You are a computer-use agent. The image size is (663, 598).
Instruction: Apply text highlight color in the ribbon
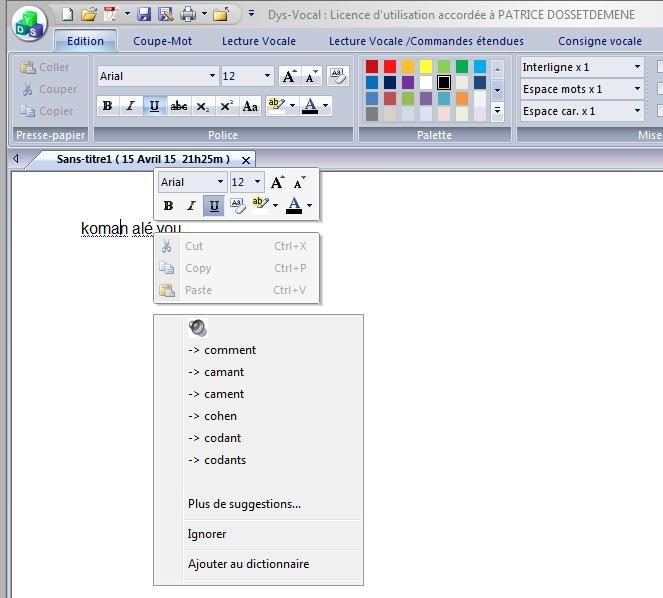point(277,106)
